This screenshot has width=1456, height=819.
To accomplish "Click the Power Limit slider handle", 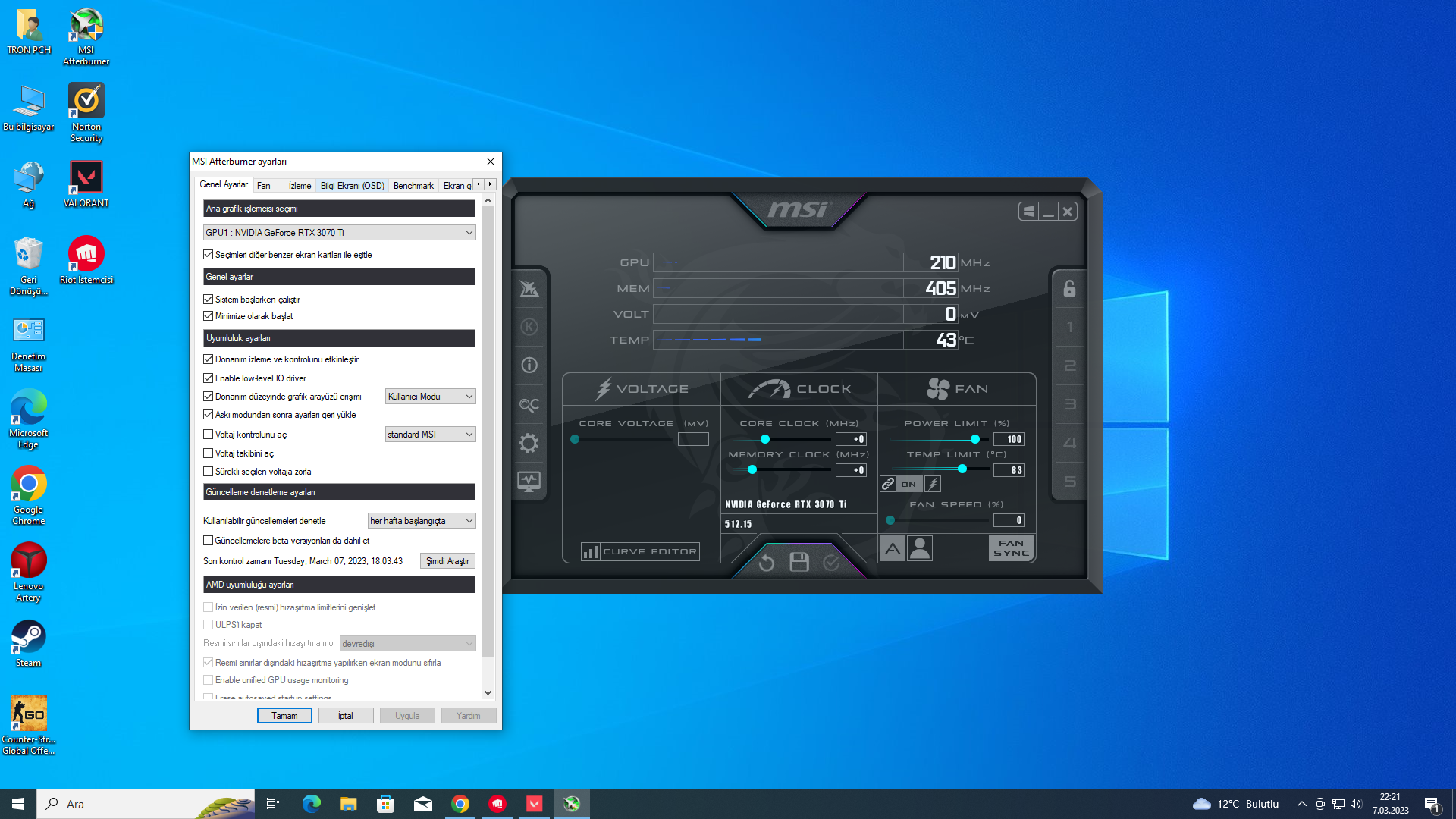I will click(x=974, y=439).
